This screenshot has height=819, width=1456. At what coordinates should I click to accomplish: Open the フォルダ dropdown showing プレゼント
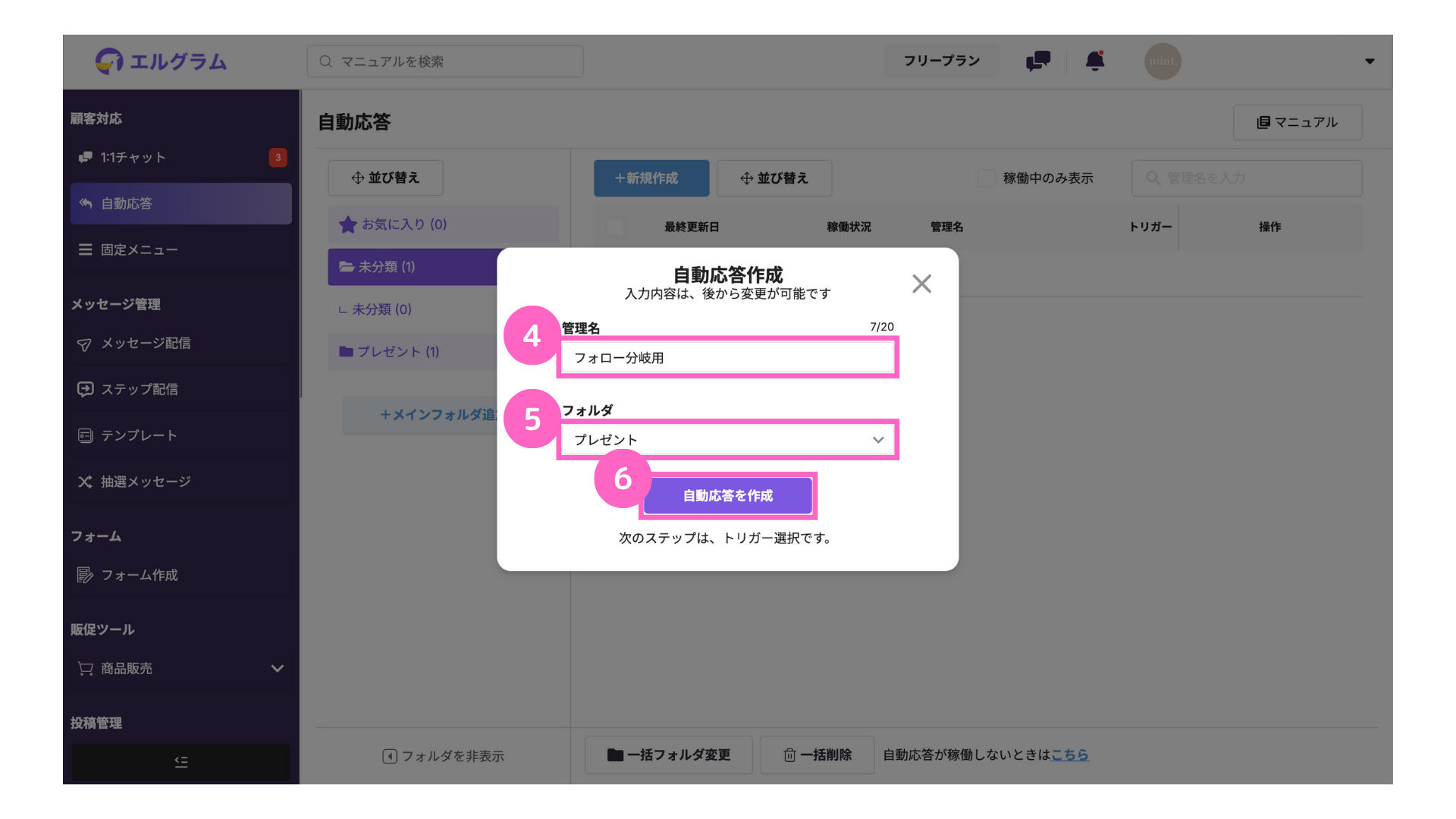tap(728, 440)
